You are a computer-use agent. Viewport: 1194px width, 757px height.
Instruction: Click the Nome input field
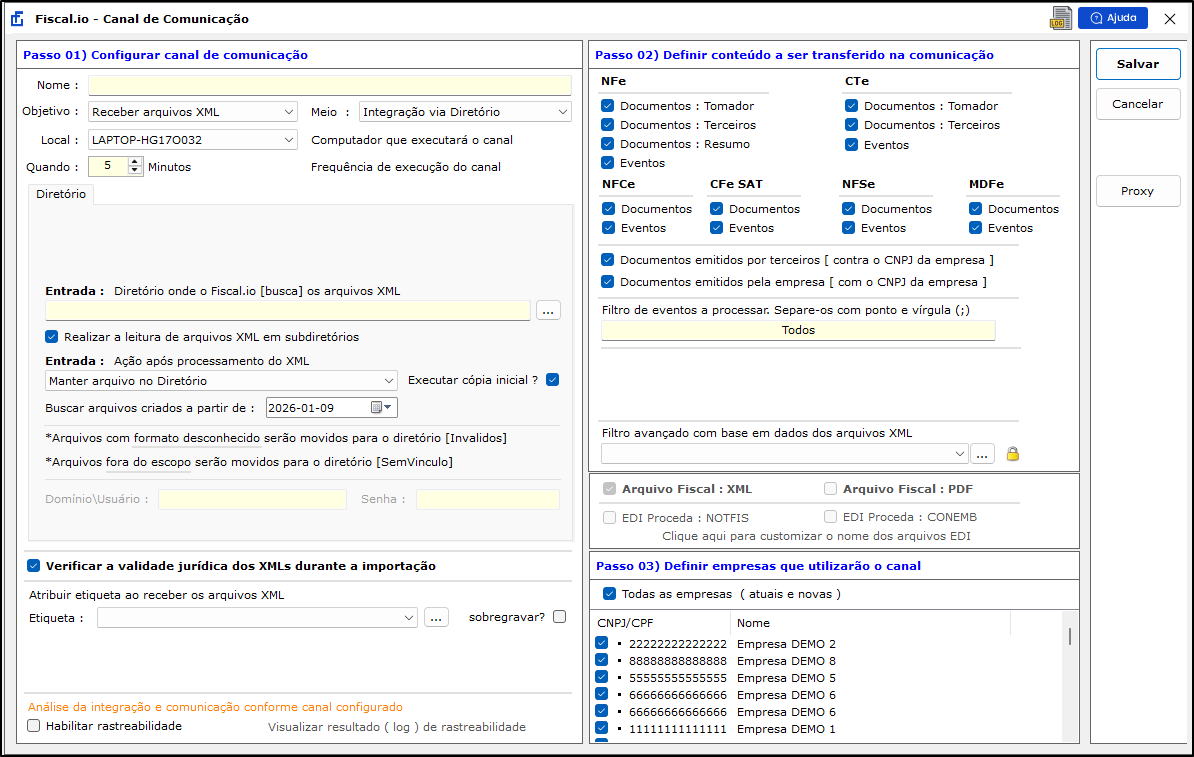pyautogui.click(x=329, y=85)
